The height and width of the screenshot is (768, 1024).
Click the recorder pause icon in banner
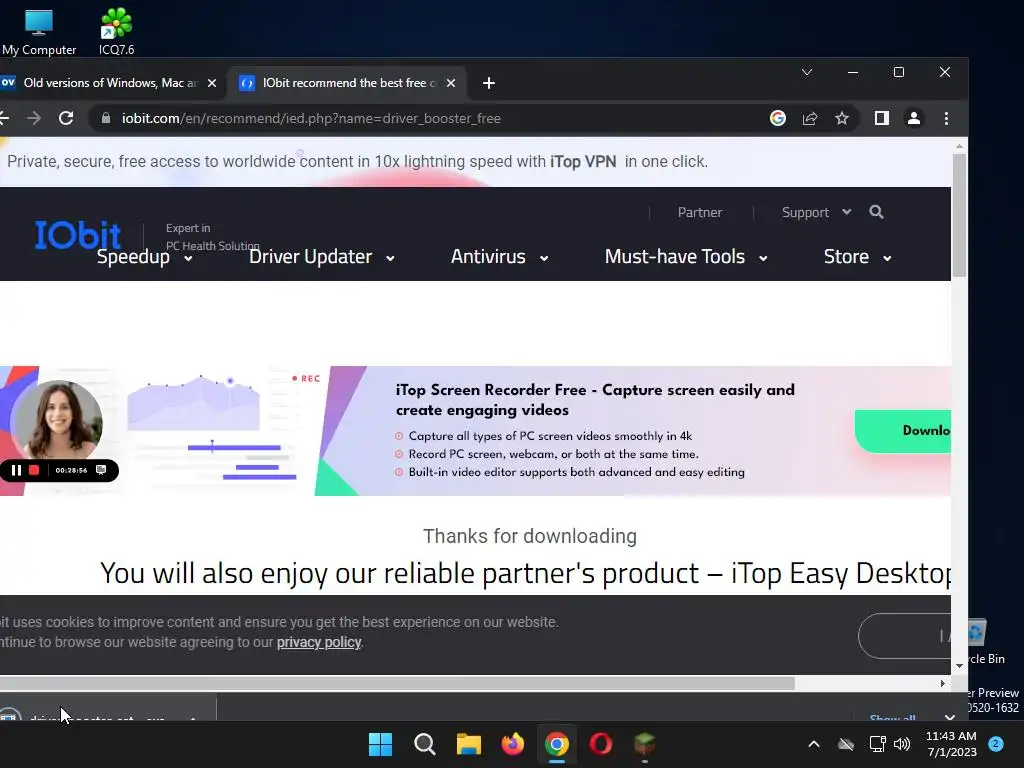16,470
